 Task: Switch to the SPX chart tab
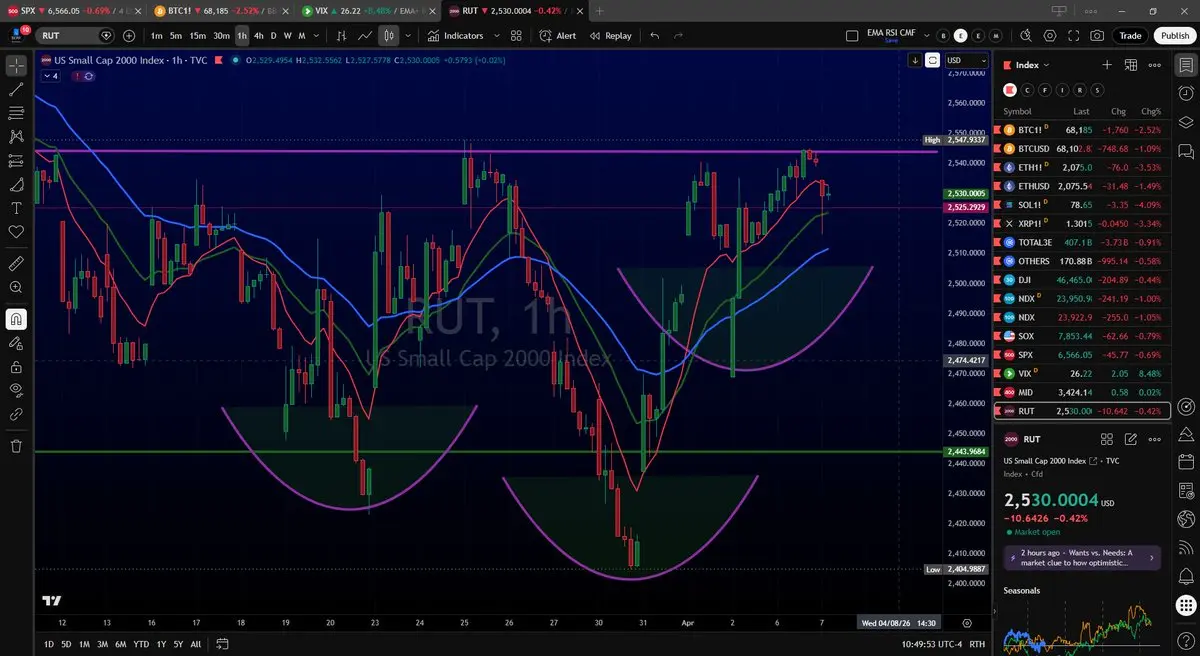click(75, 10)
